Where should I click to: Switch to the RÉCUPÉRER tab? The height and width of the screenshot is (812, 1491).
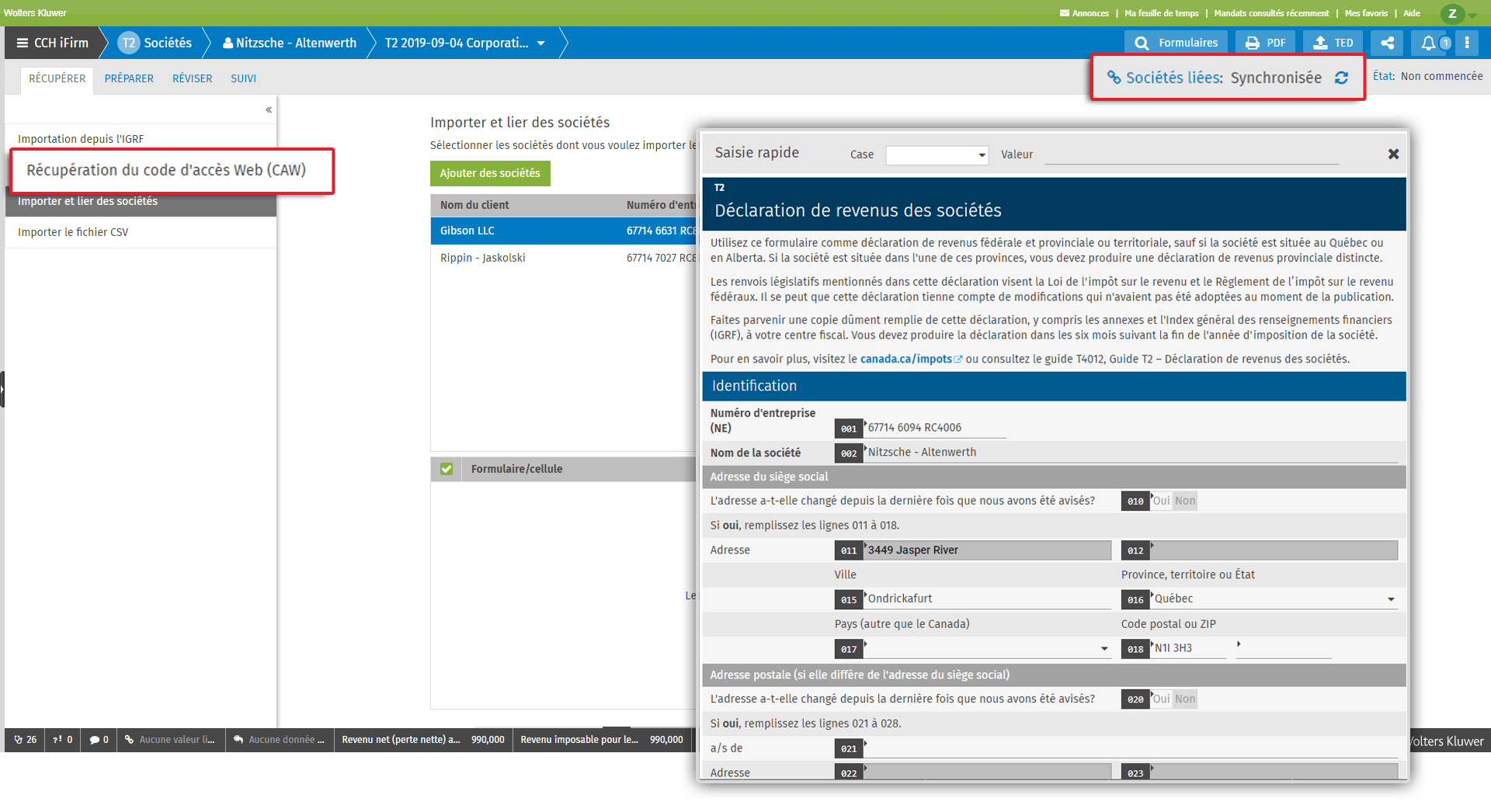(x=57, y=78)
